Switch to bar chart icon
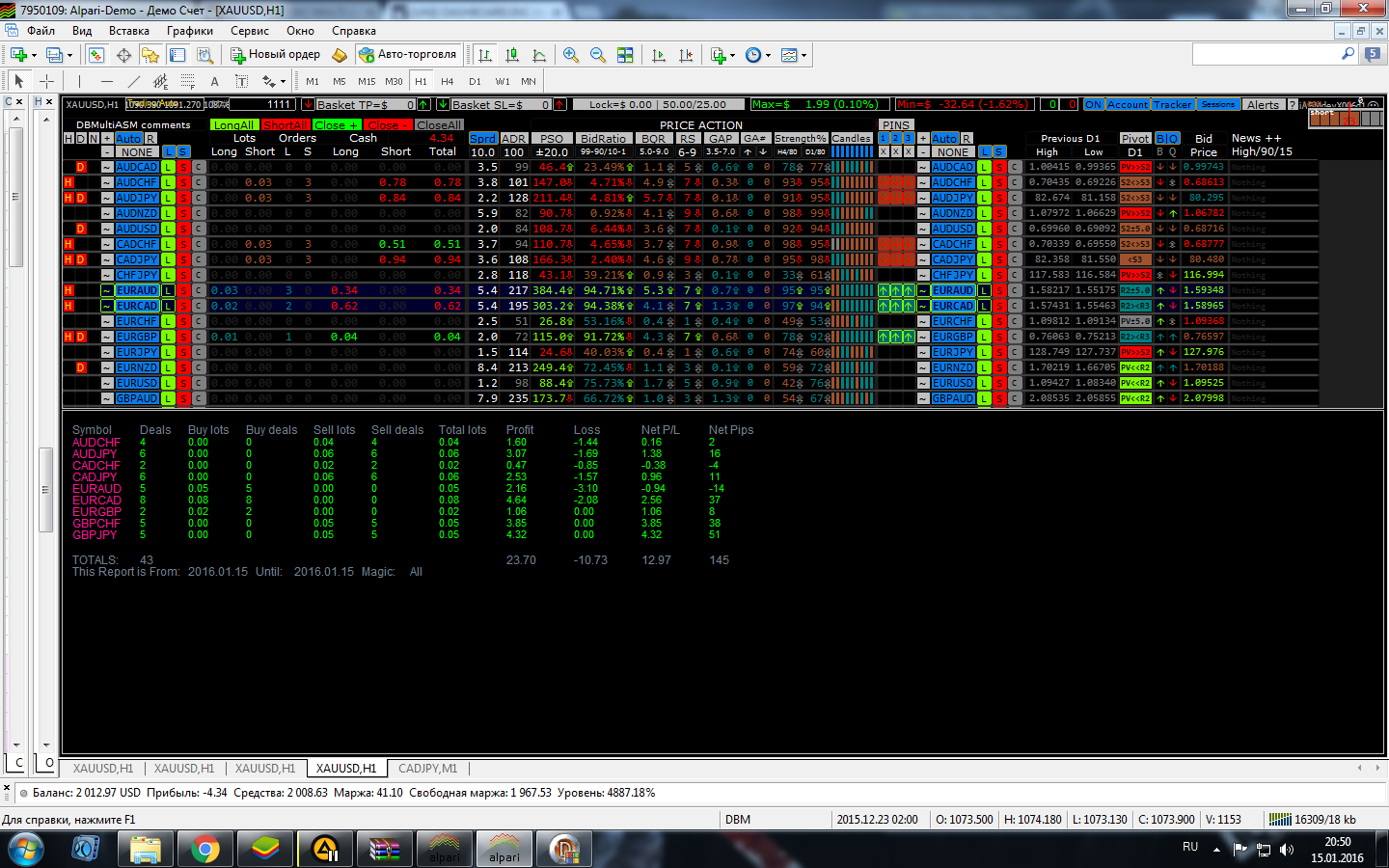The image size is (1389, 868). 485,55
